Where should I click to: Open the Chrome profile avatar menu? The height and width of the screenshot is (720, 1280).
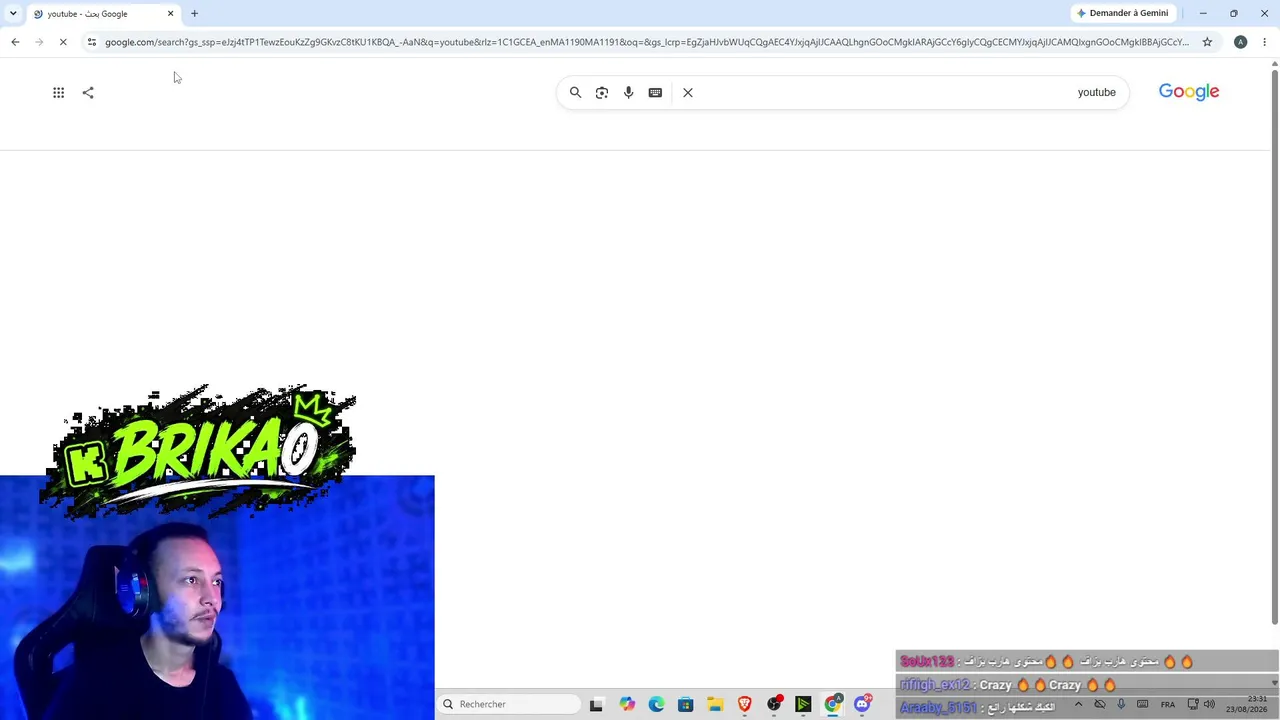click(x=1240, y=42)
